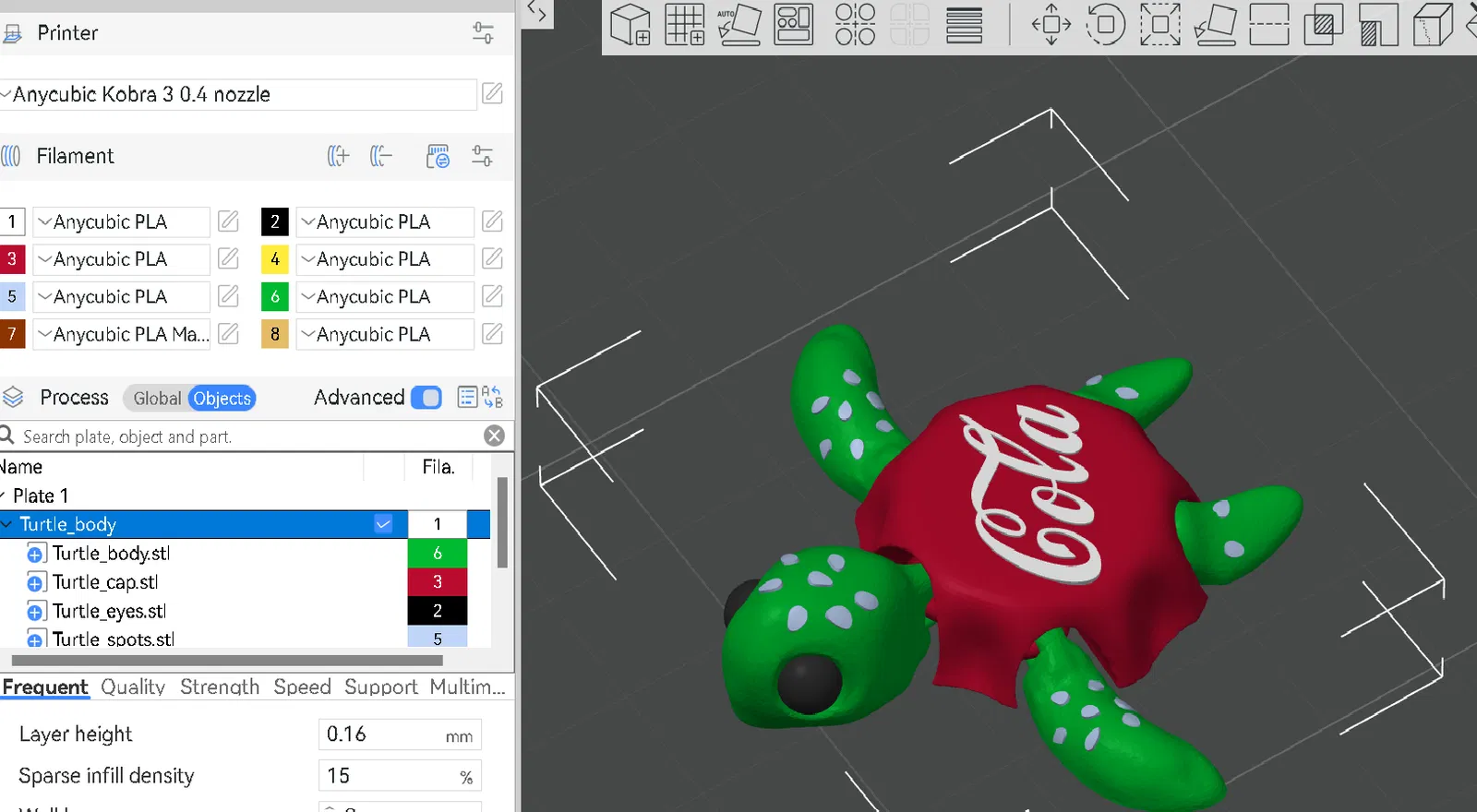Select the Cut tool

(1269, 25)
